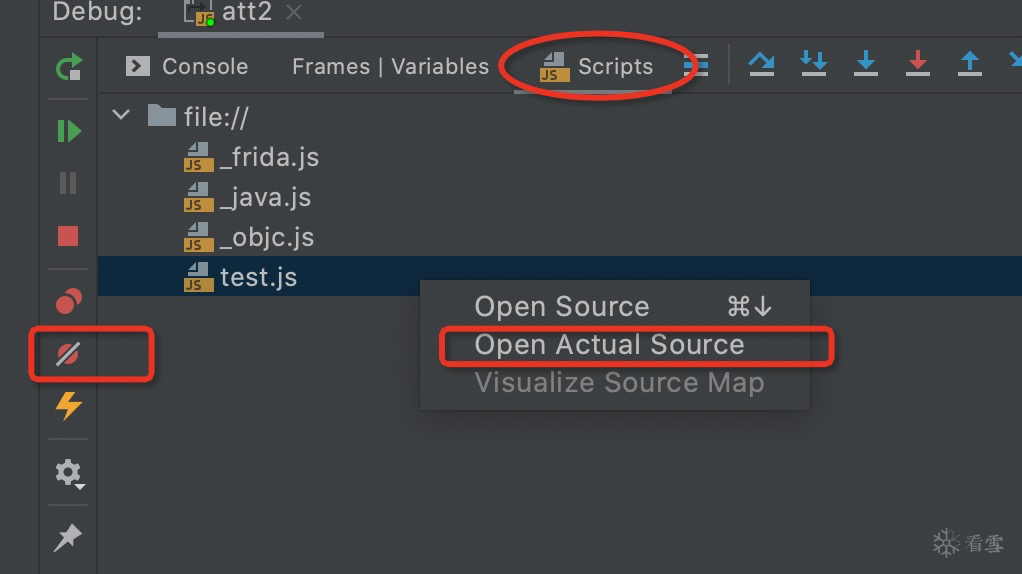1022x574 pixels.
Task: Click the yellow lightning bolt icon
Action: coord(68,406)
